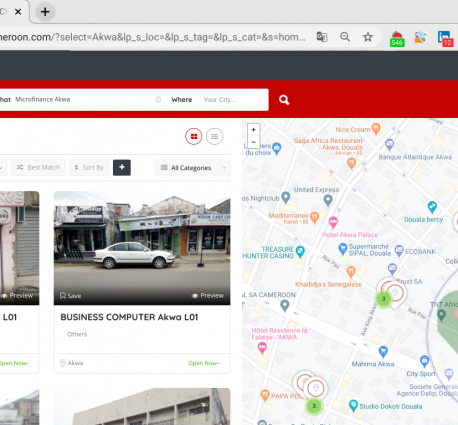Click the listing marker near Trust SA

click(395, 293)
